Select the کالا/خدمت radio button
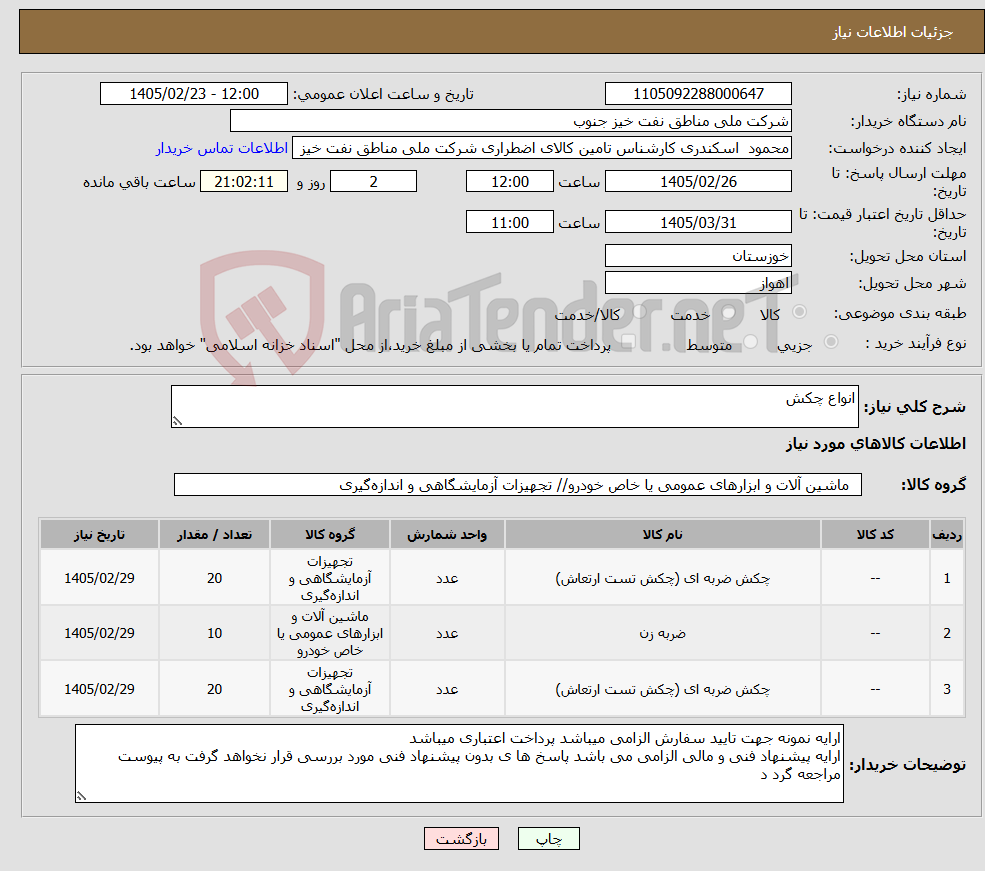Image resolution: width=985 pixels, height=871 pixels. 639,311
